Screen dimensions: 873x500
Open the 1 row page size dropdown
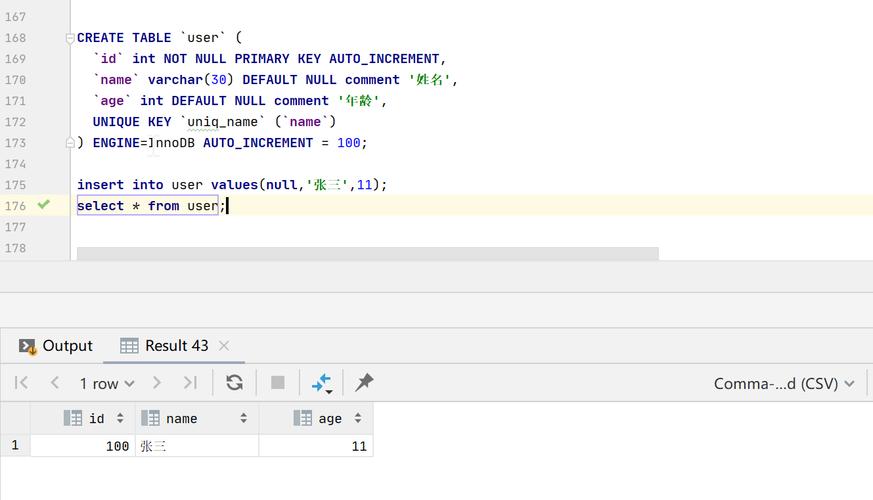pos(107,384)
